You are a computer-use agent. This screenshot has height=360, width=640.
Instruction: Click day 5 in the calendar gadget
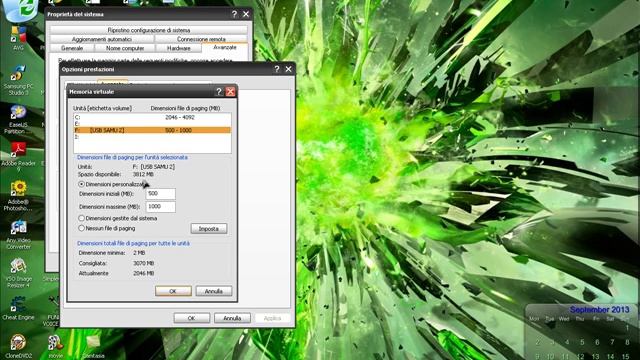[582, 342]
